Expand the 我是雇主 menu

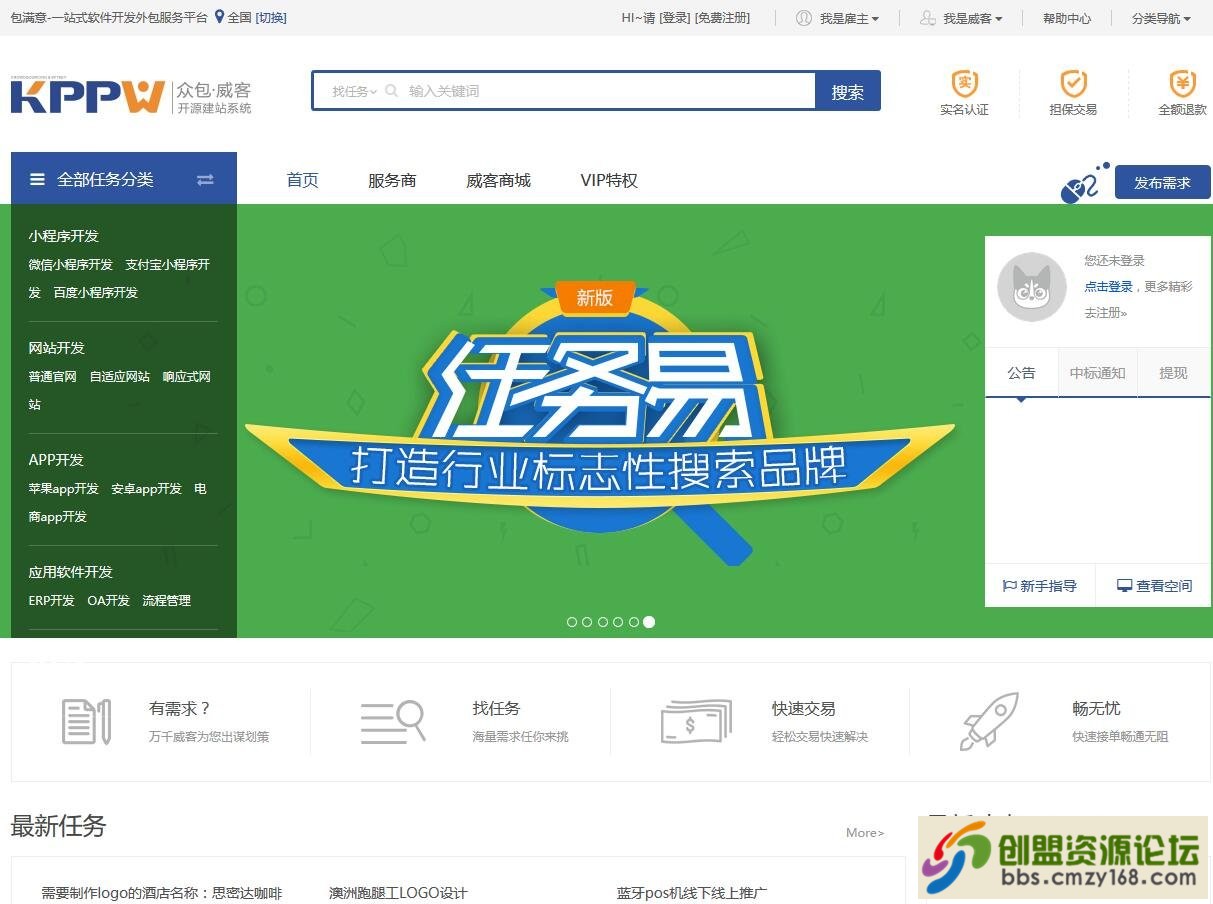coord(849,18)
